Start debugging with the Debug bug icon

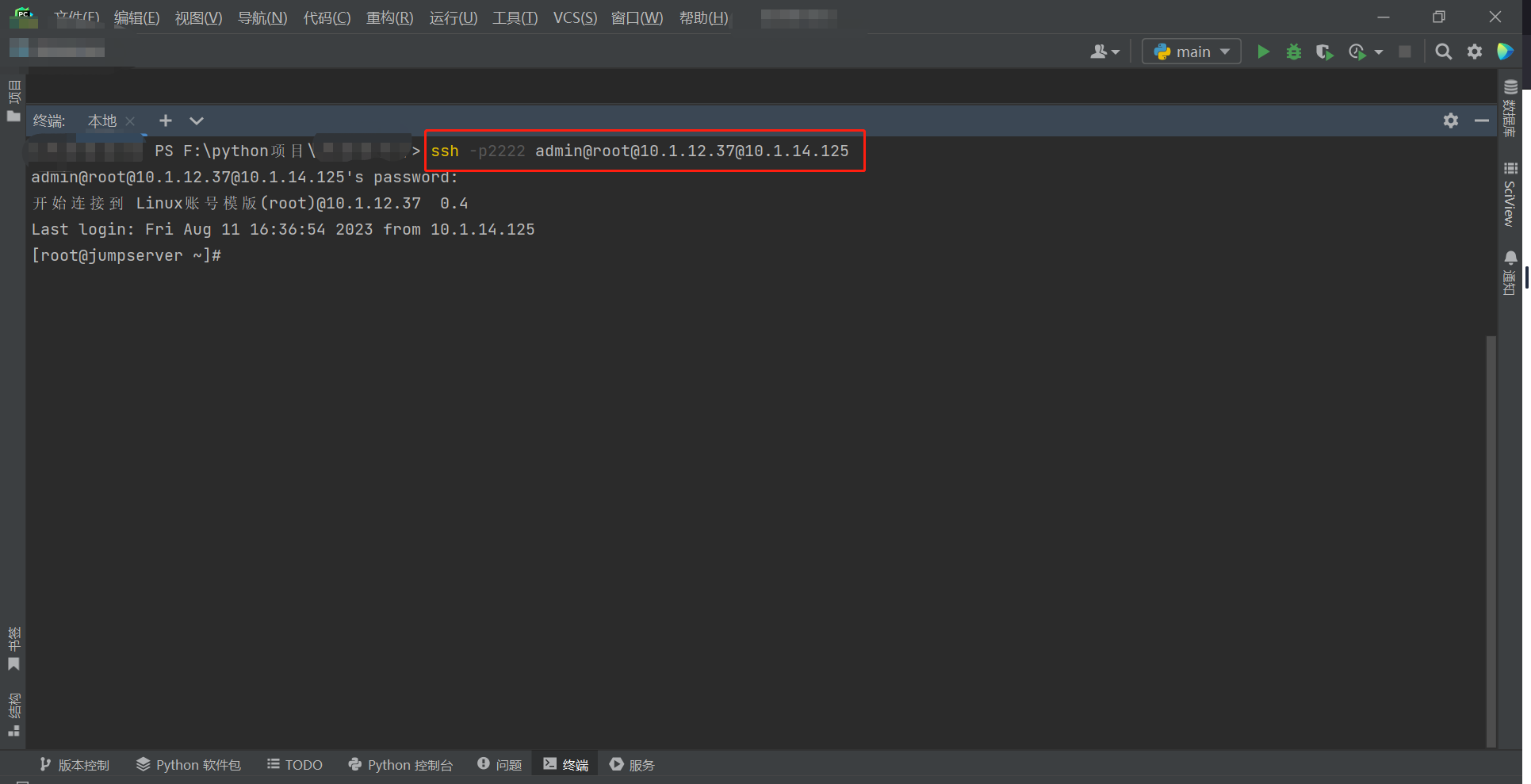click(1294, 51)
